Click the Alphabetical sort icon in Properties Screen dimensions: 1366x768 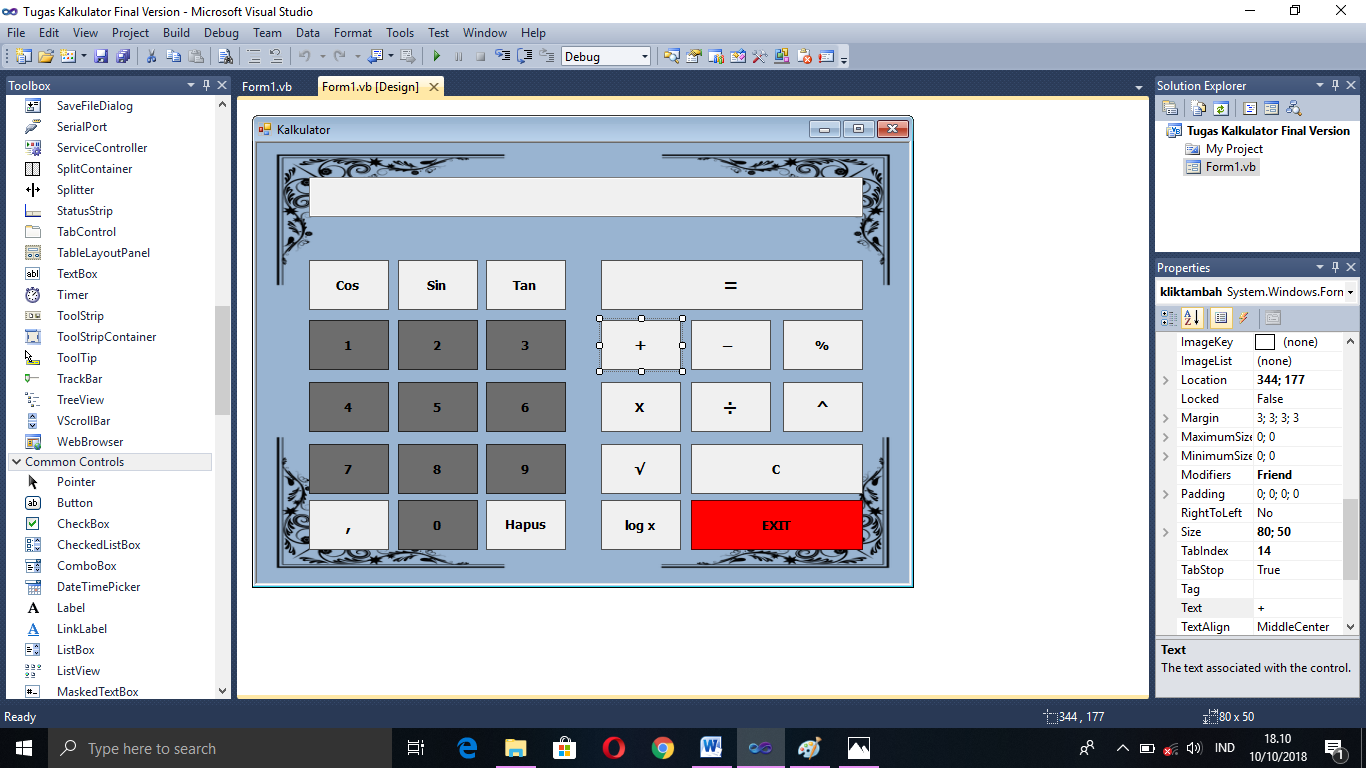click(x=1191, y=317)
